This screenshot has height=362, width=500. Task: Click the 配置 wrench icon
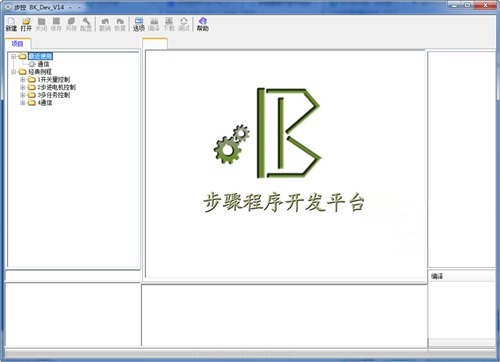(x=86, y=24)
